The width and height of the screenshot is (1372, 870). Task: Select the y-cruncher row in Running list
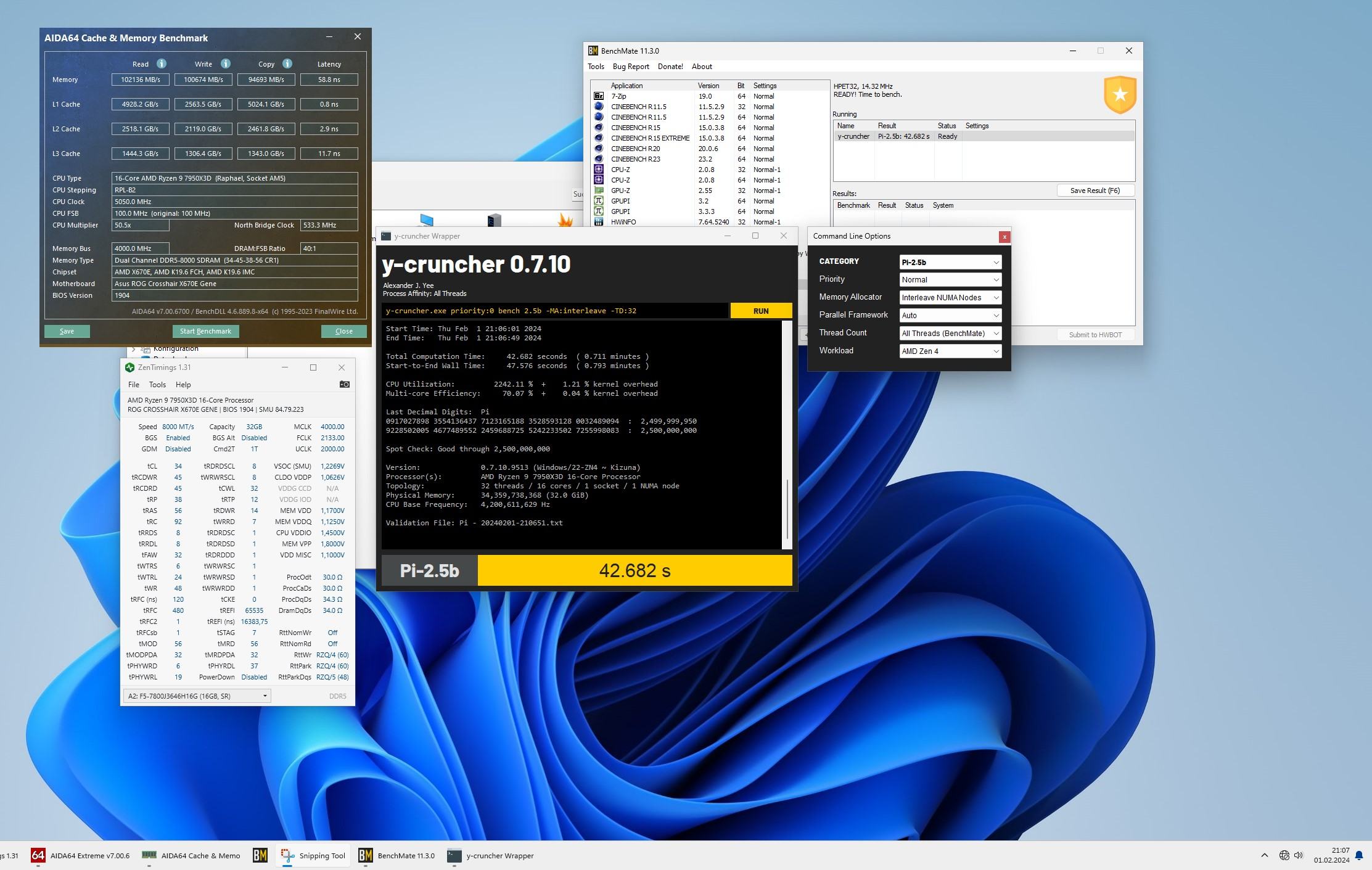984,136
